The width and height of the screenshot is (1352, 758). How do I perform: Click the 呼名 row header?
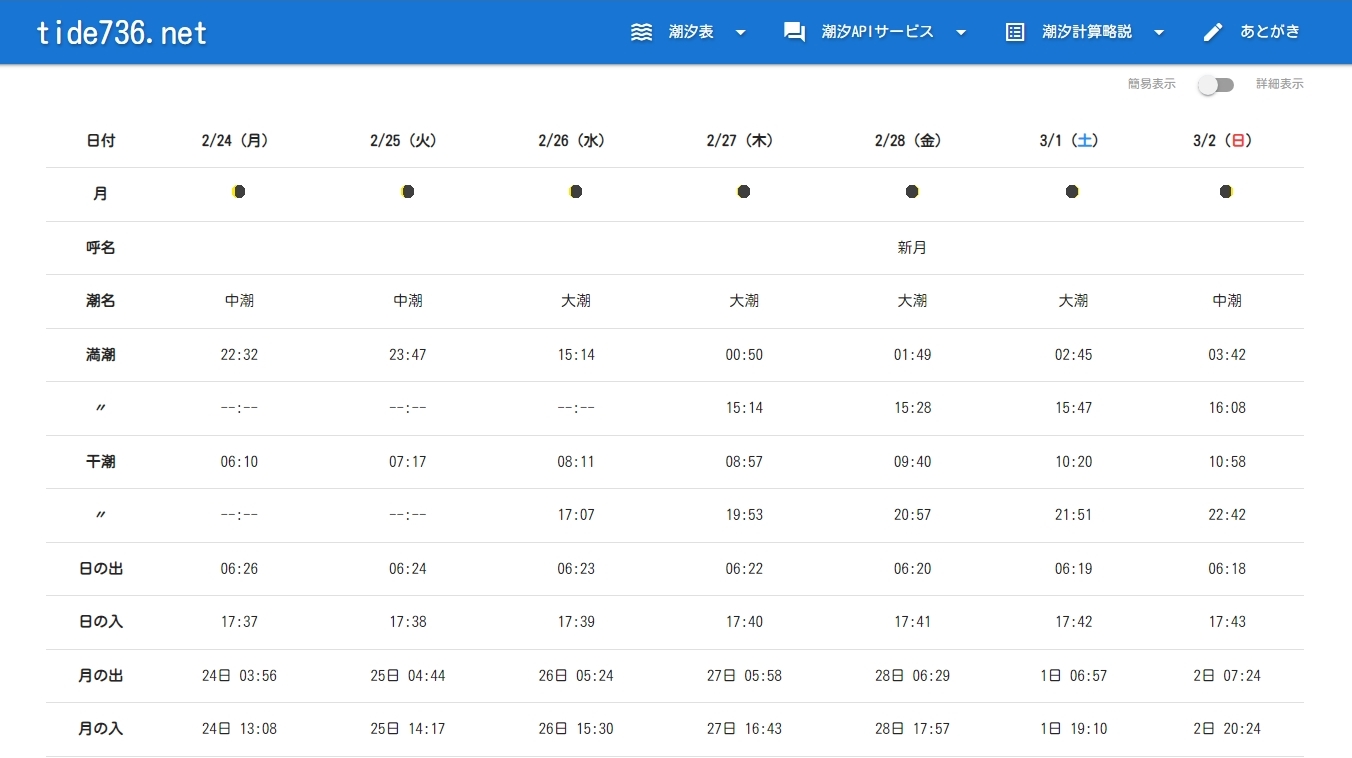[x=100, y=247]
